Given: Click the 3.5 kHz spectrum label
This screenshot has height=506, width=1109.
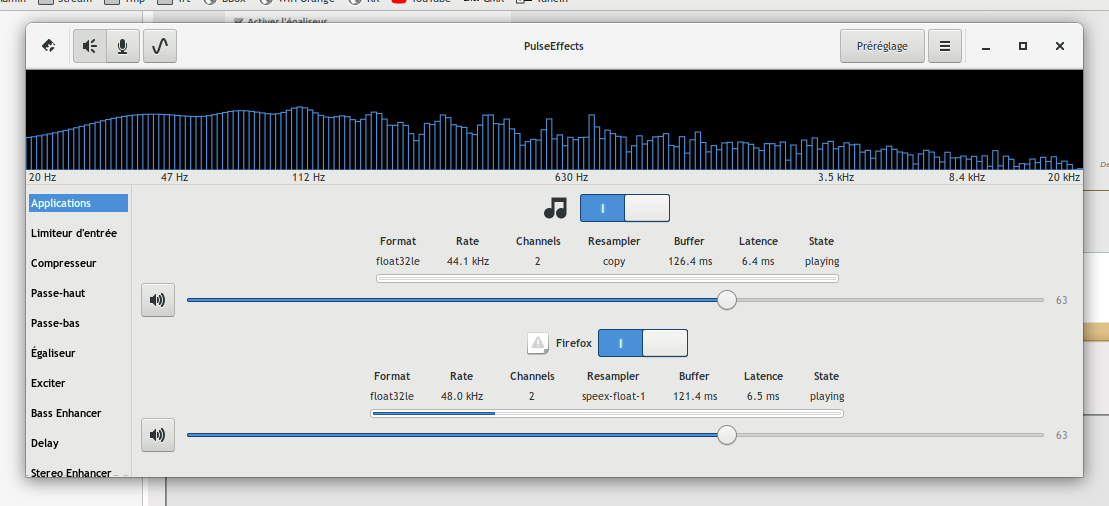Looking at the screenshot, I should [836, 177].
